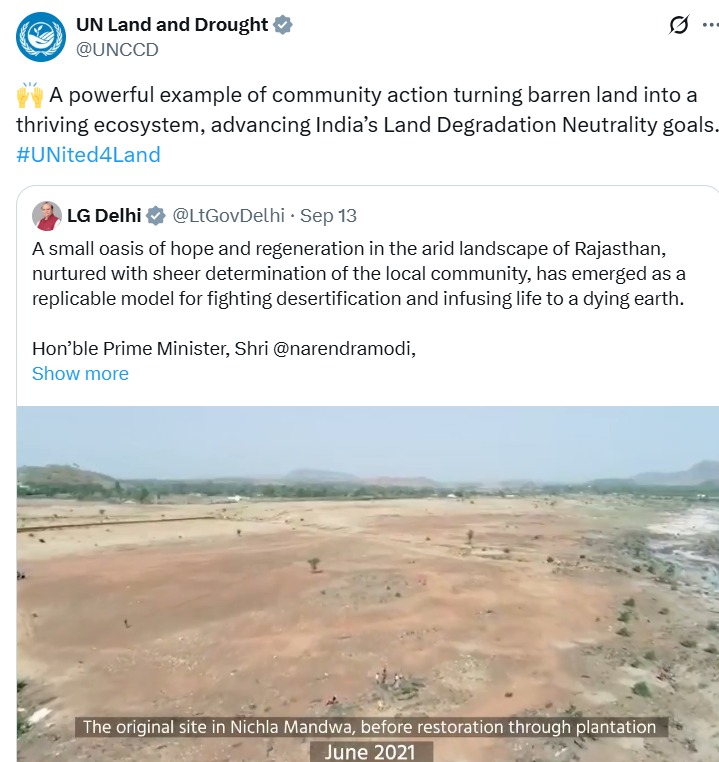
Task: Follow the #UNited4Land hashtag
Action: (88, 155)
